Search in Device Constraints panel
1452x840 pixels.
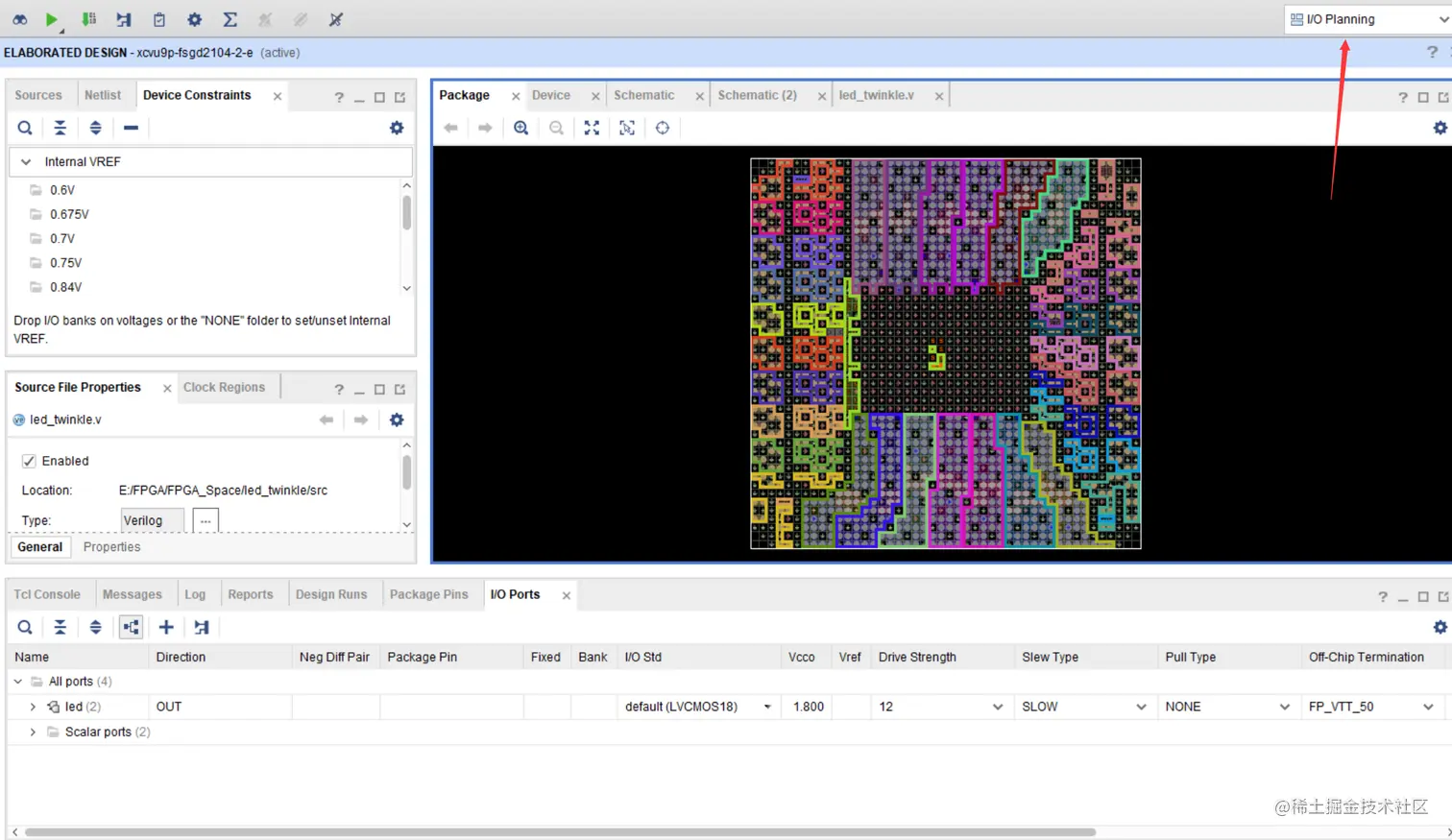(x=25, y=128)
